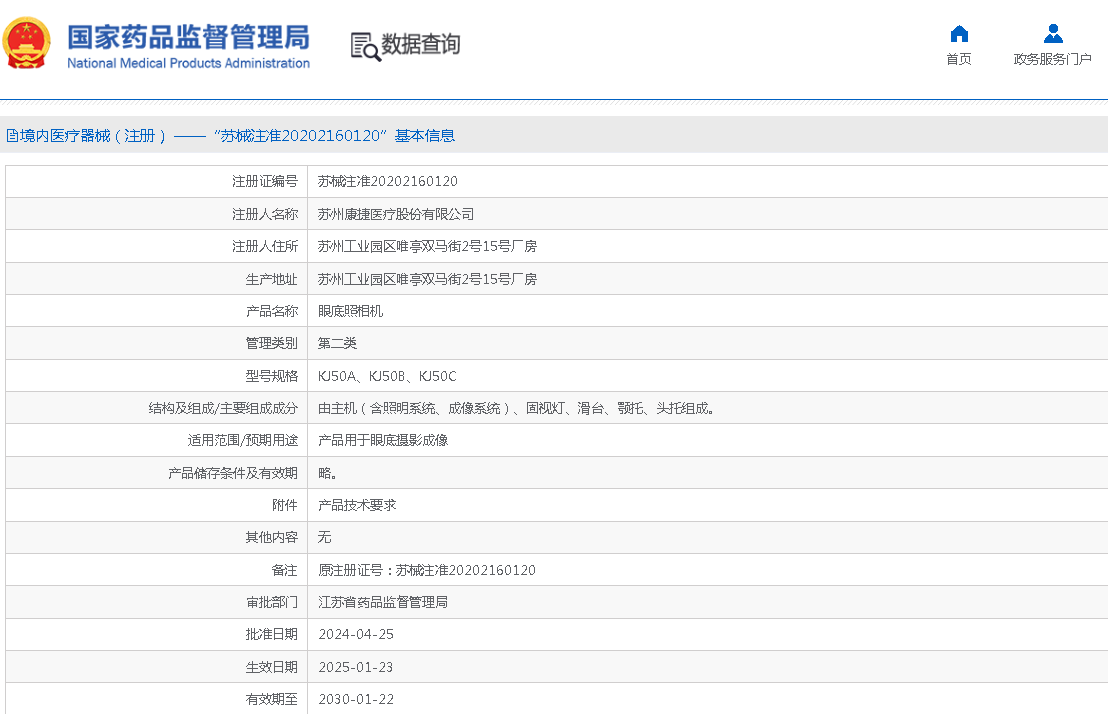This screenshot has width=1108, height=714.
Task: Click the 国家药品监督管理局 site title
Action: 188,37
